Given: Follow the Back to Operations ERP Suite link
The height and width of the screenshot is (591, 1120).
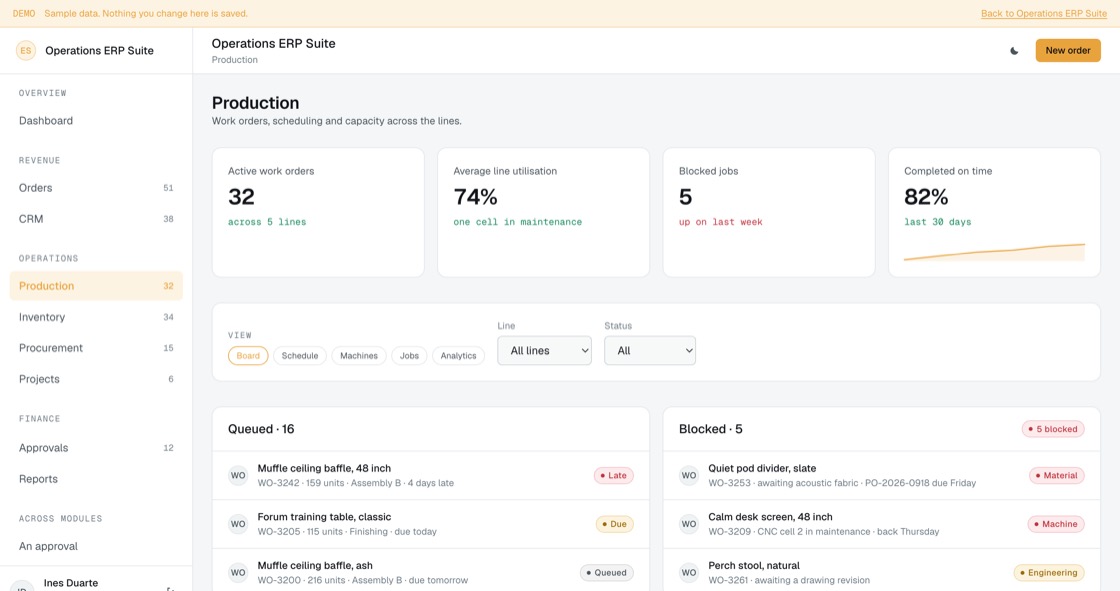Looking at the screenshot, I should click(1044, 14).
